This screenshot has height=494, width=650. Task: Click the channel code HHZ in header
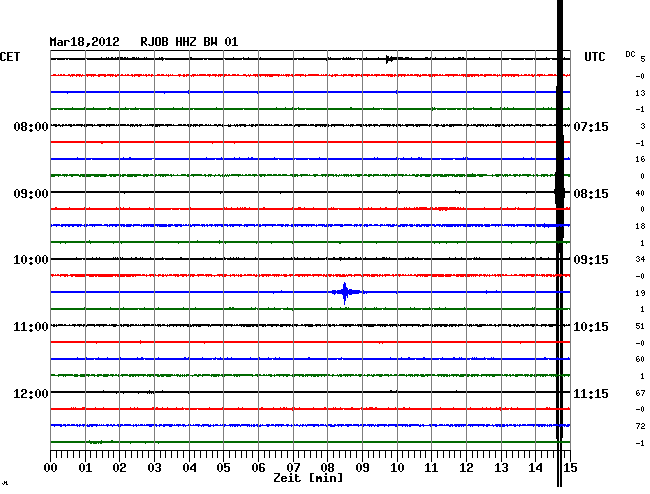186,42
